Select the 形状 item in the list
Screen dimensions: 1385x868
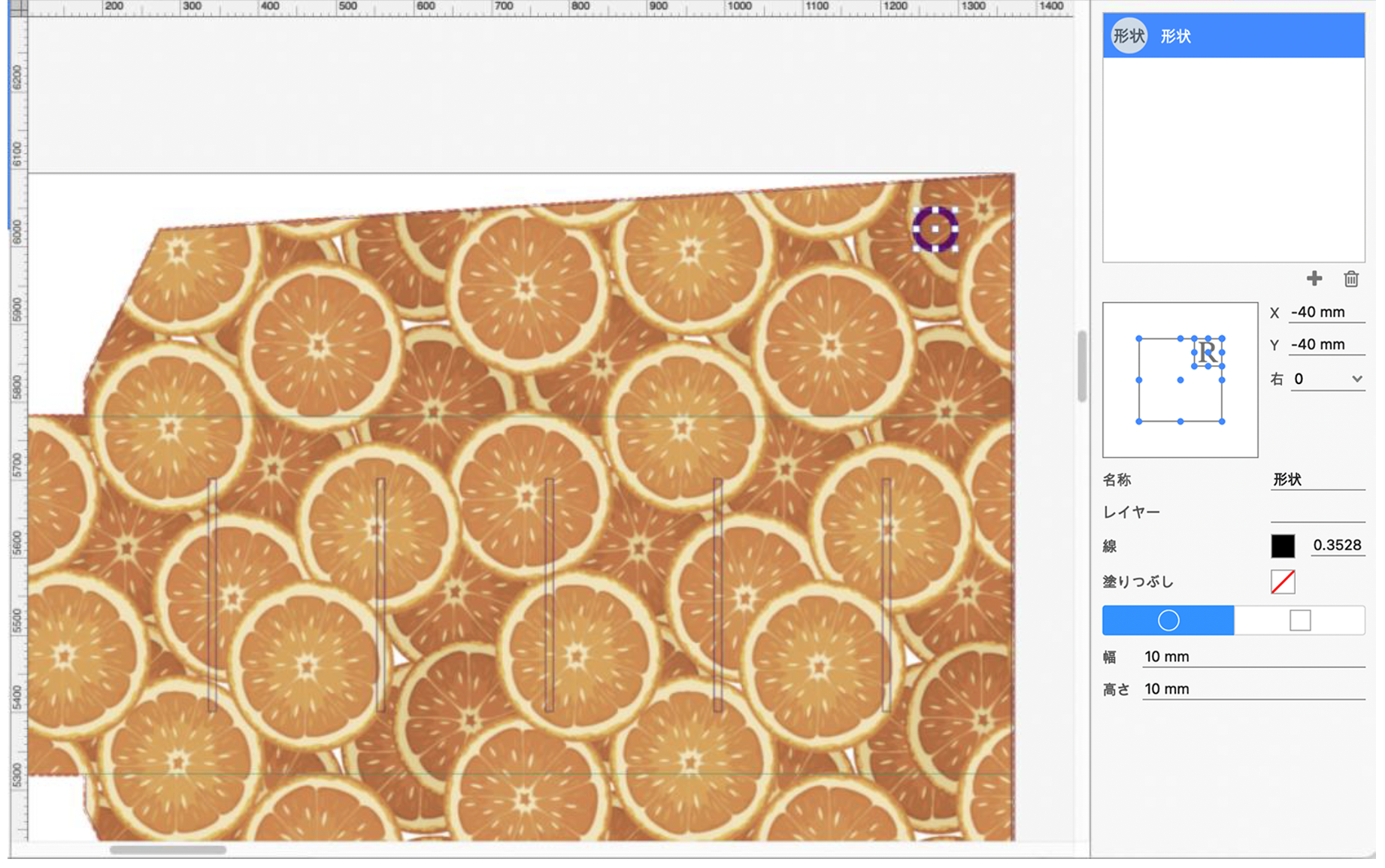coord(1233,35)
